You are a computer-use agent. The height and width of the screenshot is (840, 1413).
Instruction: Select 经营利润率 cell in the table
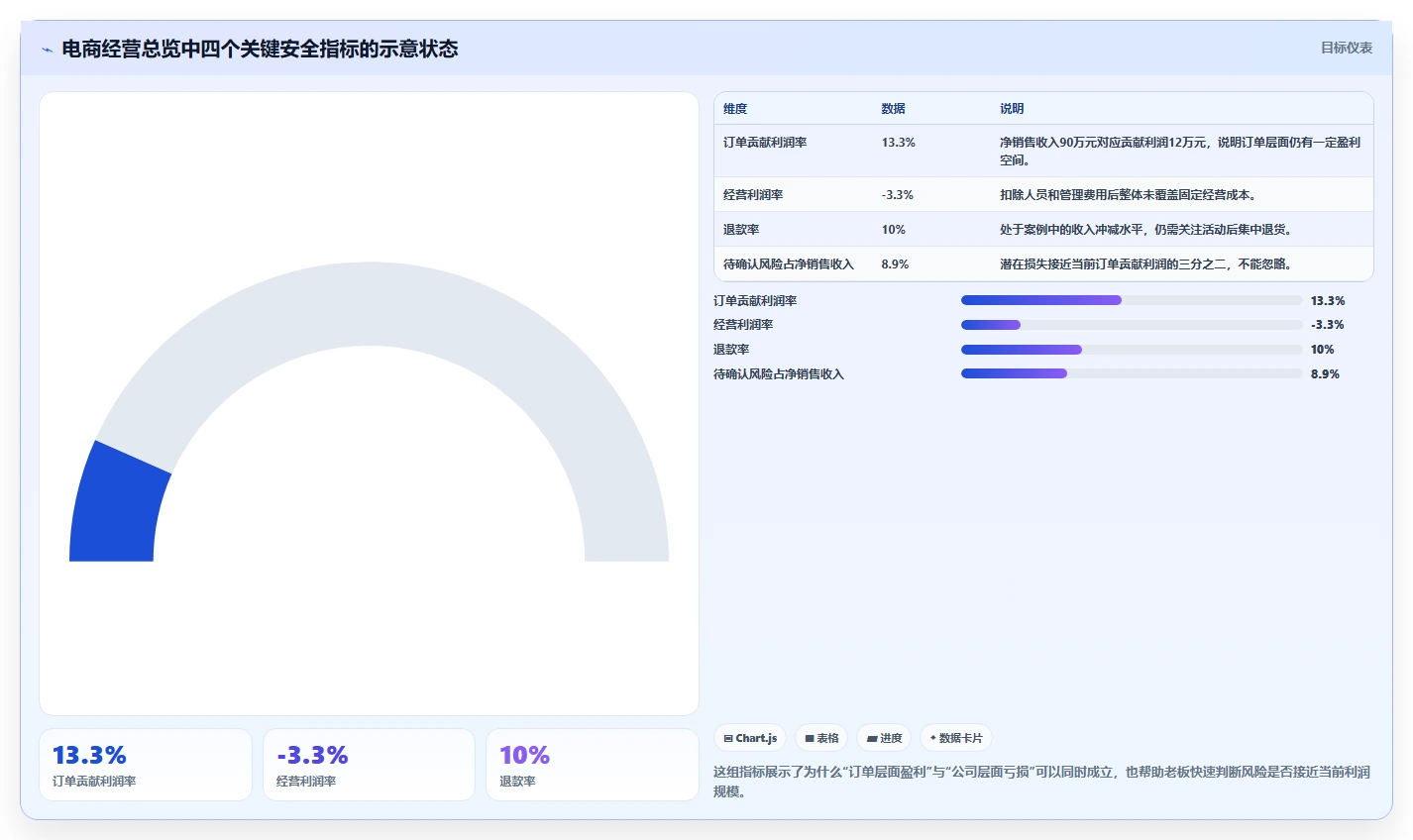click(753, 195)
